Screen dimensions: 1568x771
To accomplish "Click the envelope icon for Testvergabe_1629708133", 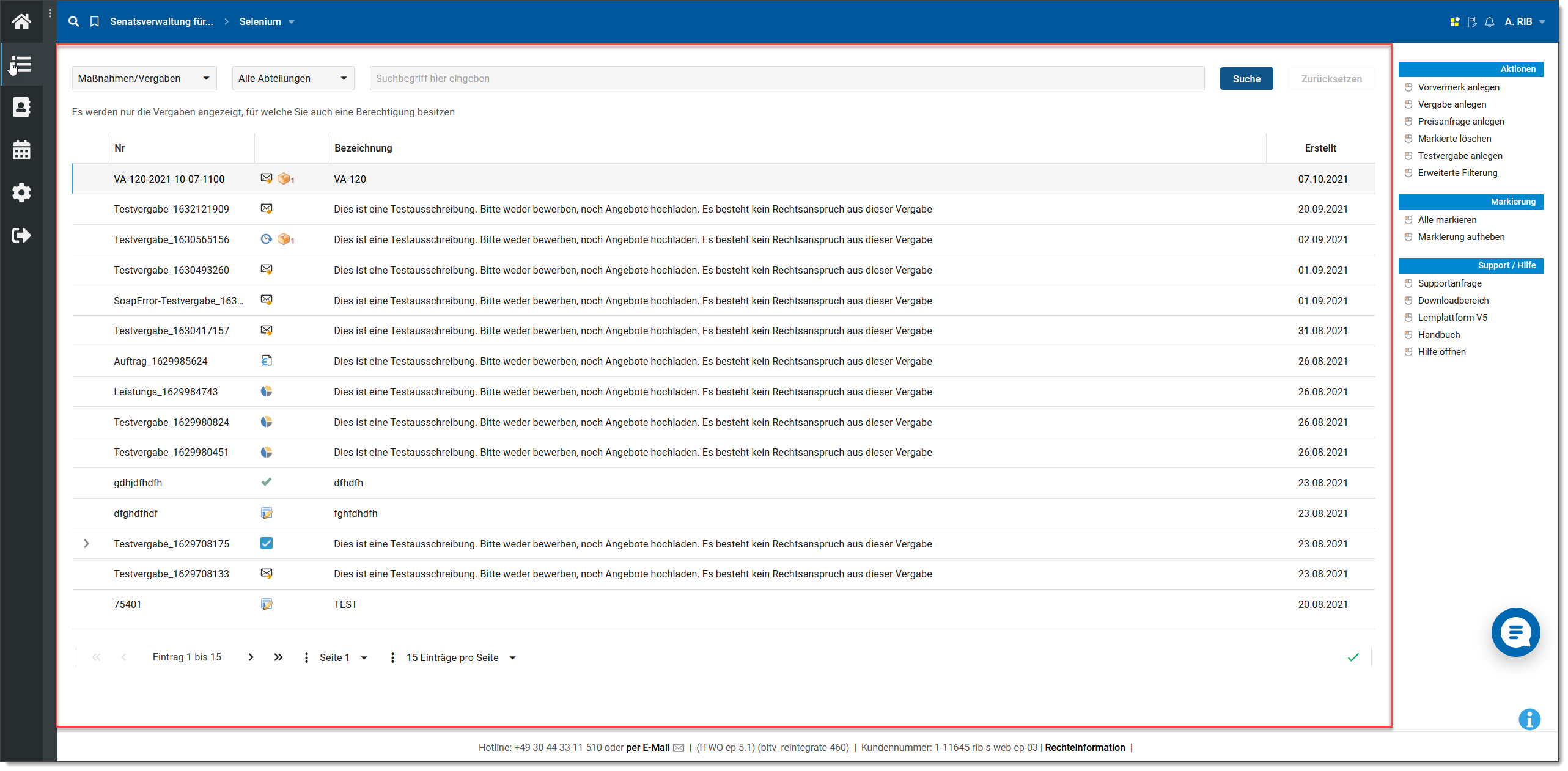I will pos(266,573).
